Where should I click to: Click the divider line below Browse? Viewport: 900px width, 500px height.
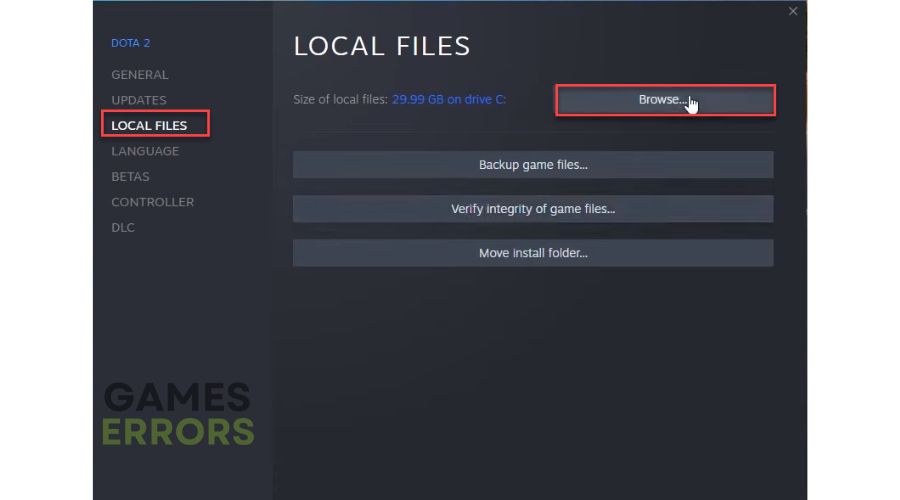(533, 133)
